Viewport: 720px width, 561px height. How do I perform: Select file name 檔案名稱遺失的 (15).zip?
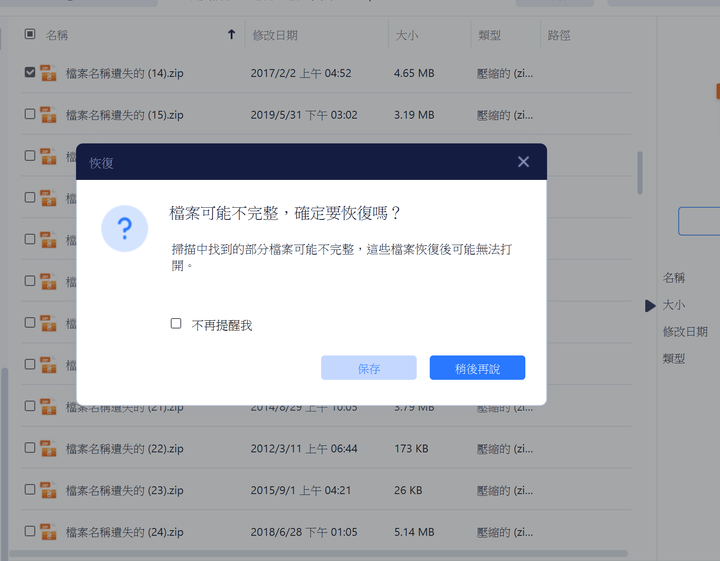pyautogui.click(x=124, y=115)
